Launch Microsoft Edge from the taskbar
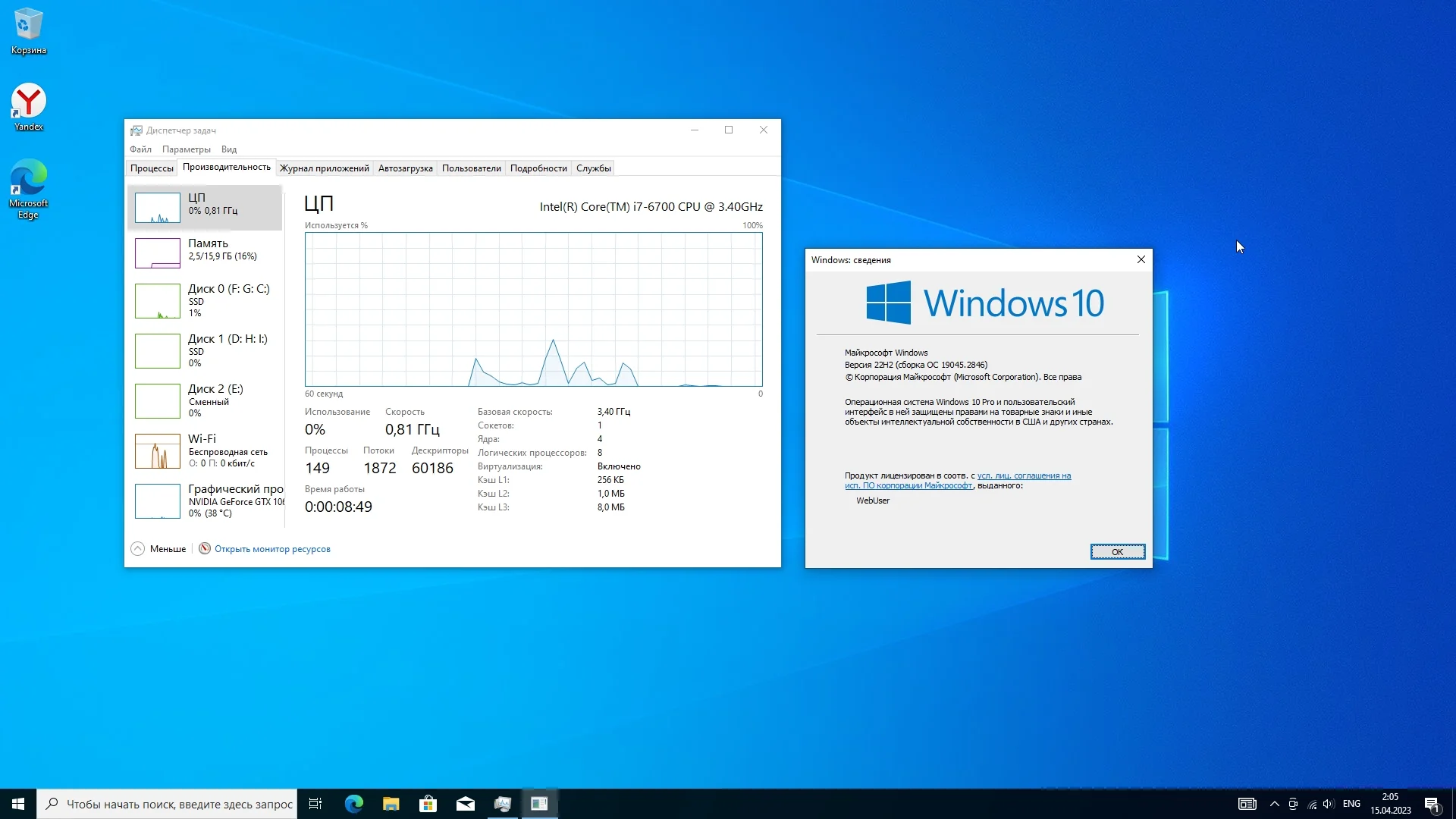1456x819 pixels. 353,804
